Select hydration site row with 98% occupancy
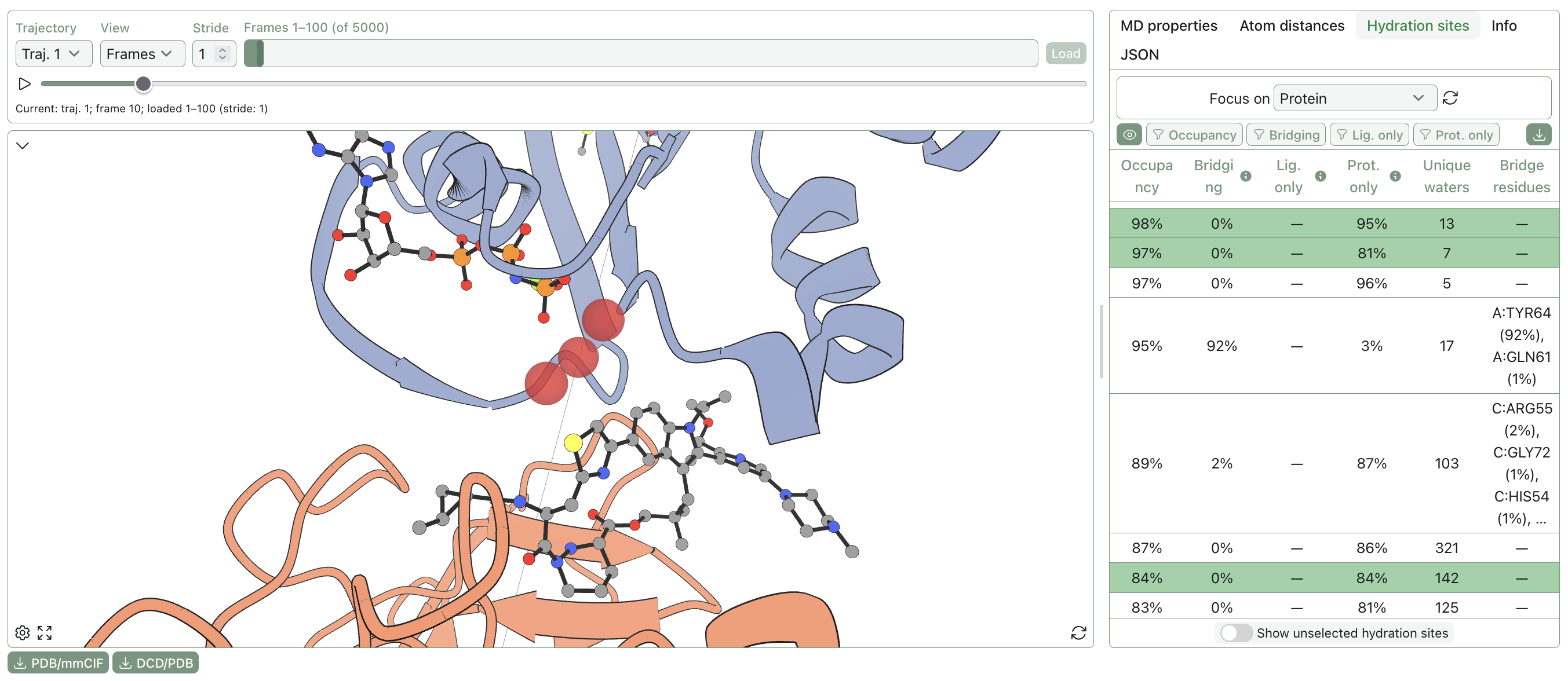The image size is (1568, 681). point(1334,223)
